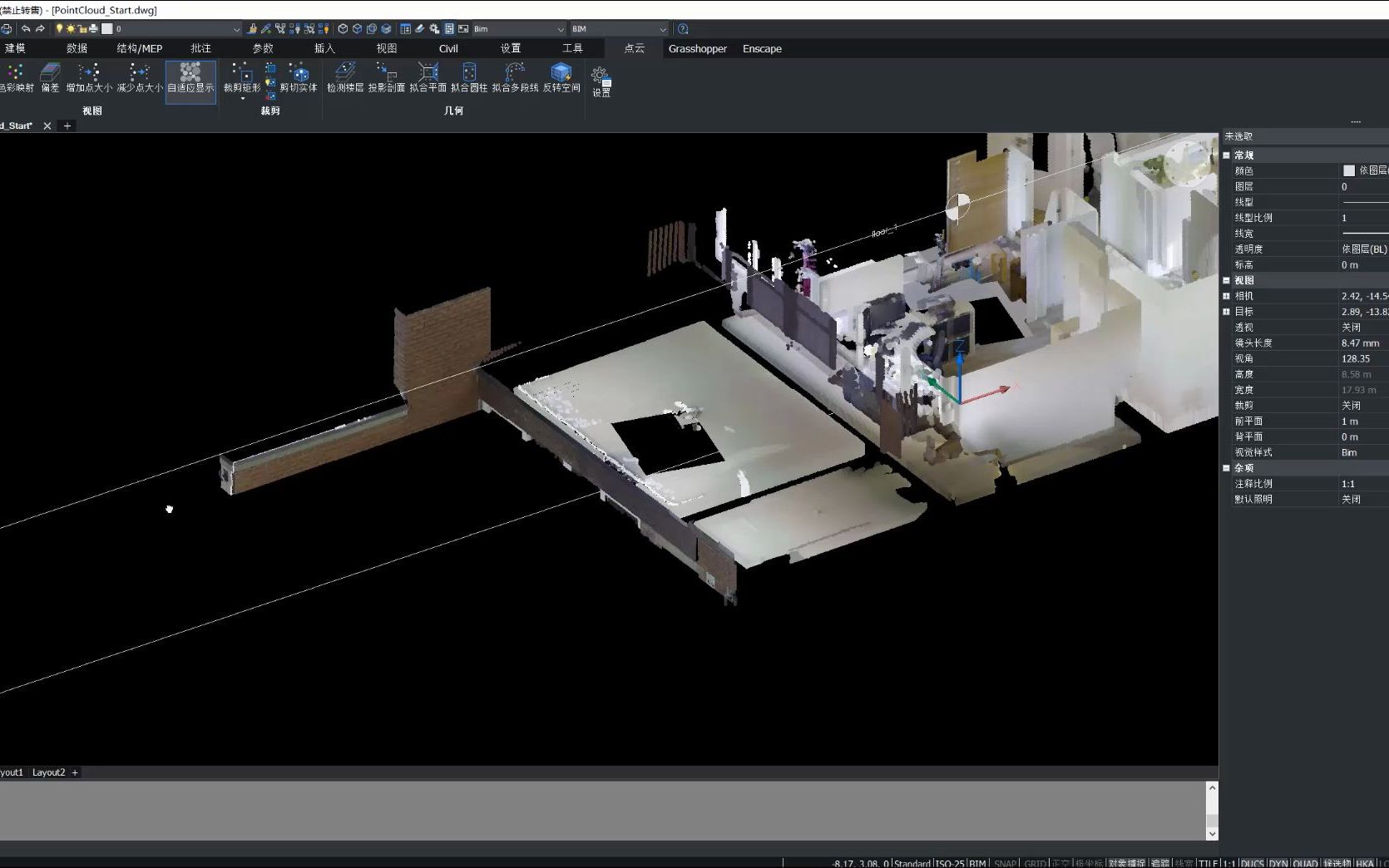Click the 颜色 ByLayer color swatch
1389x868 pixels.
[x=1349, y=170]
